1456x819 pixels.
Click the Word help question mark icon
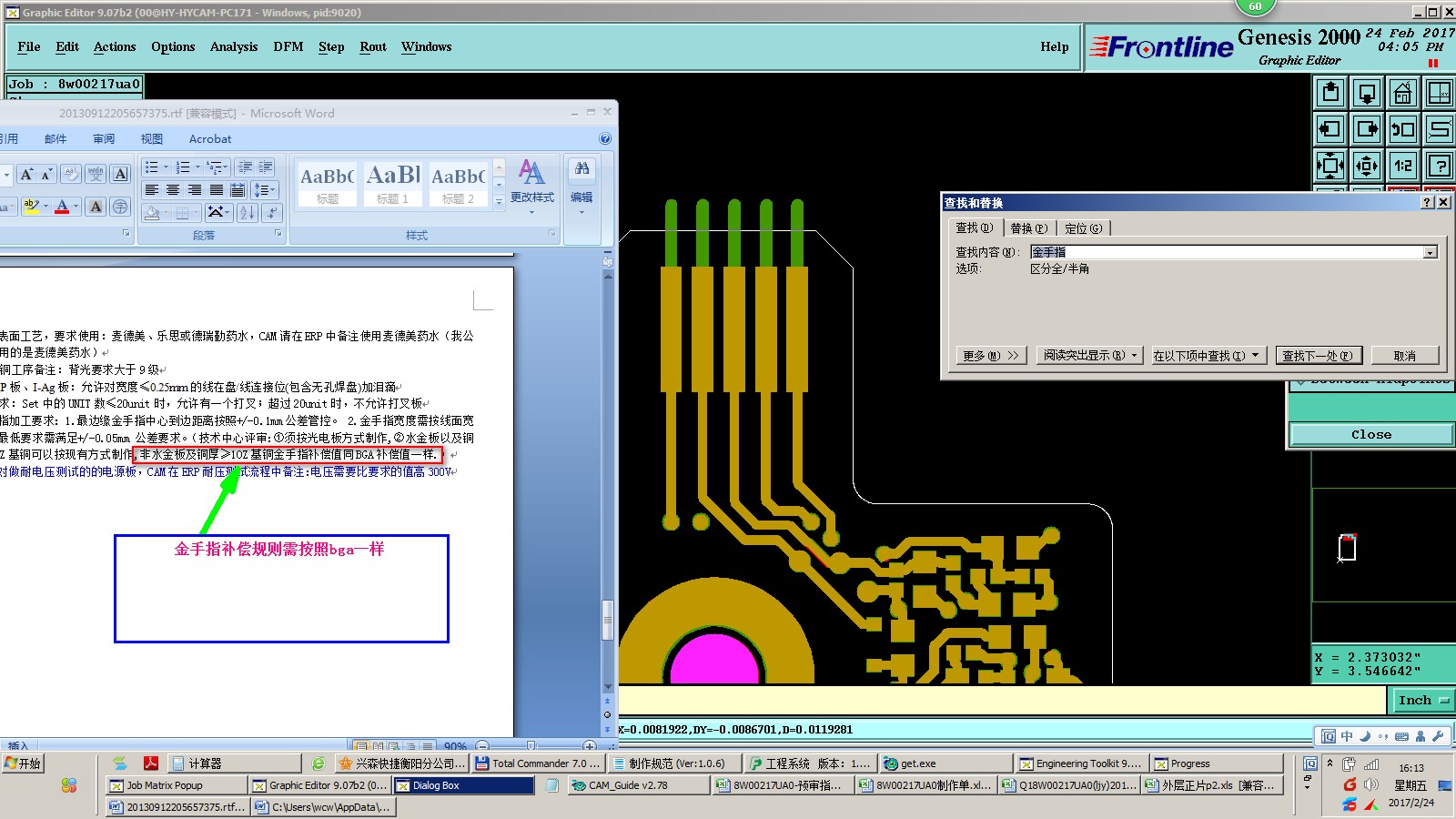coord(605,138)
